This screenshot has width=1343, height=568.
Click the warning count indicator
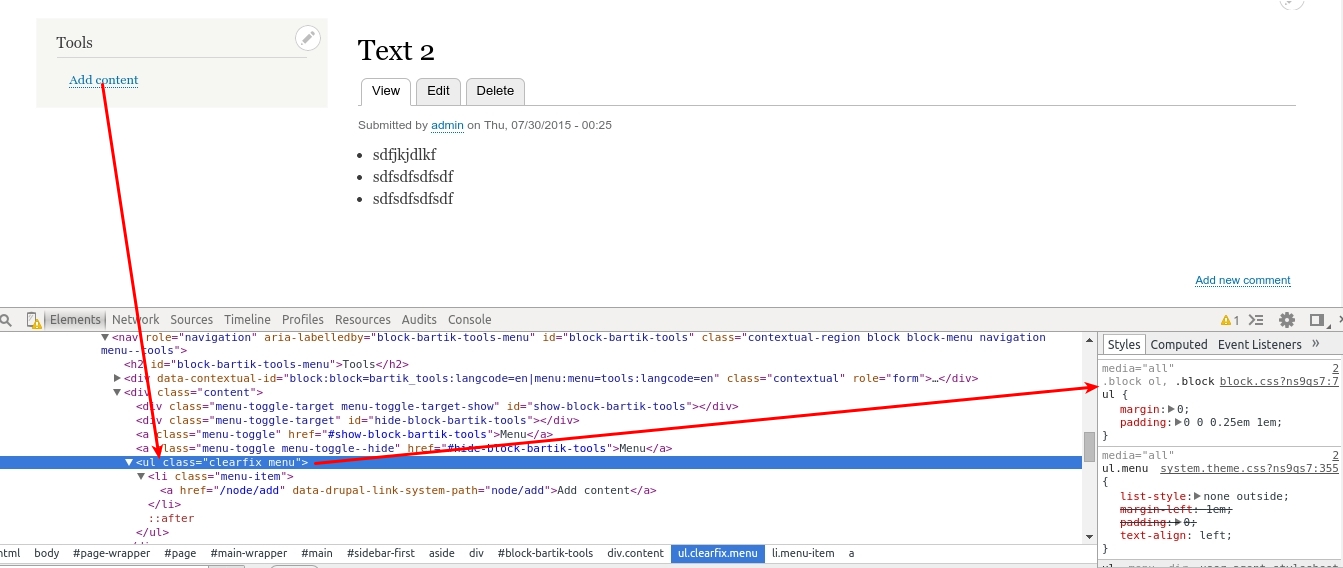1230,320
